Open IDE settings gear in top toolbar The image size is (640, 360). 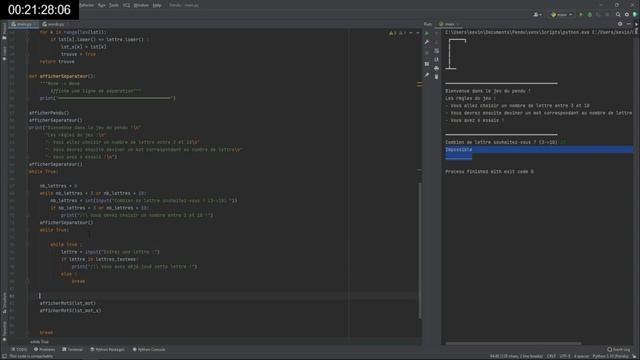[627, 15]
